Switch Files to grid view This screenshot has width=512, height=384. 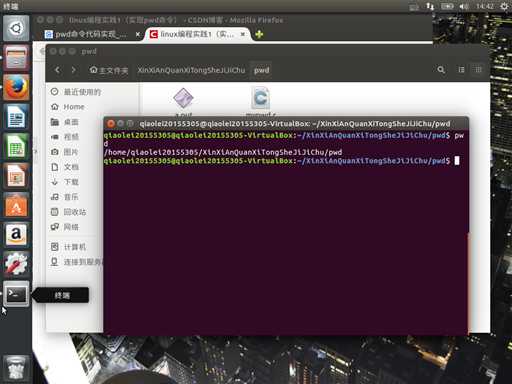(478, 70)
